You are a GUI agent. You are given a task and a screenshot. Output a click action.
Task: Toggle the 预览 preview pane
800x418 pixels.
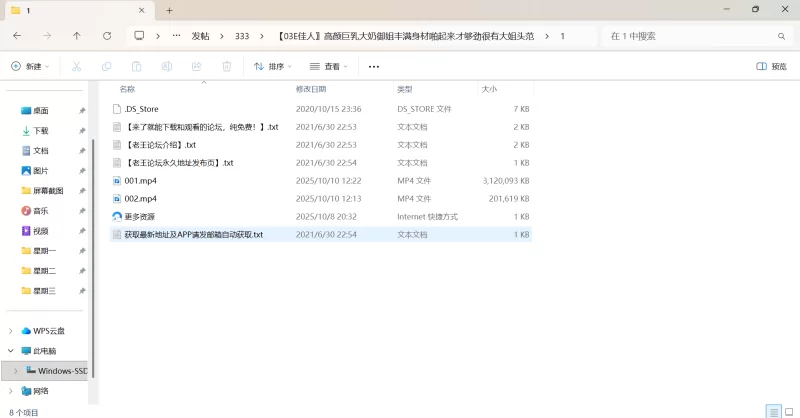(770, 67)
